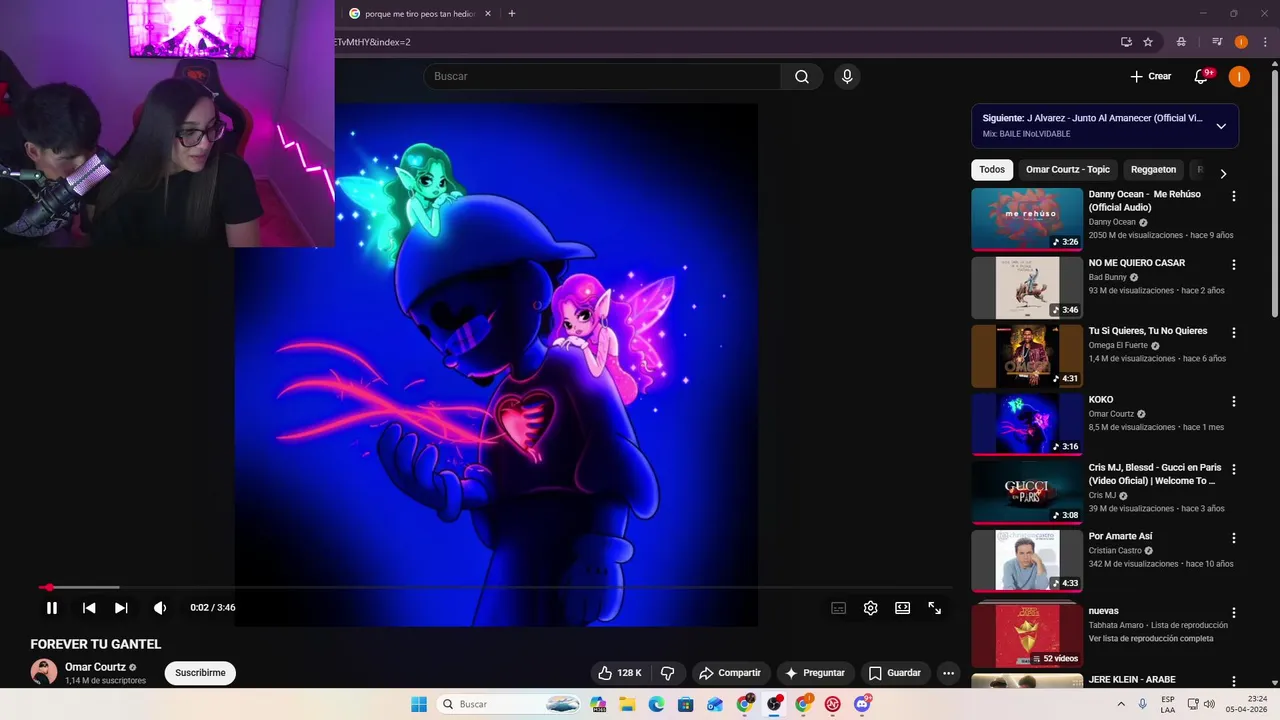Open the Windows Start menu
This screenshot has height=720, width=1280.
(419, 704)
